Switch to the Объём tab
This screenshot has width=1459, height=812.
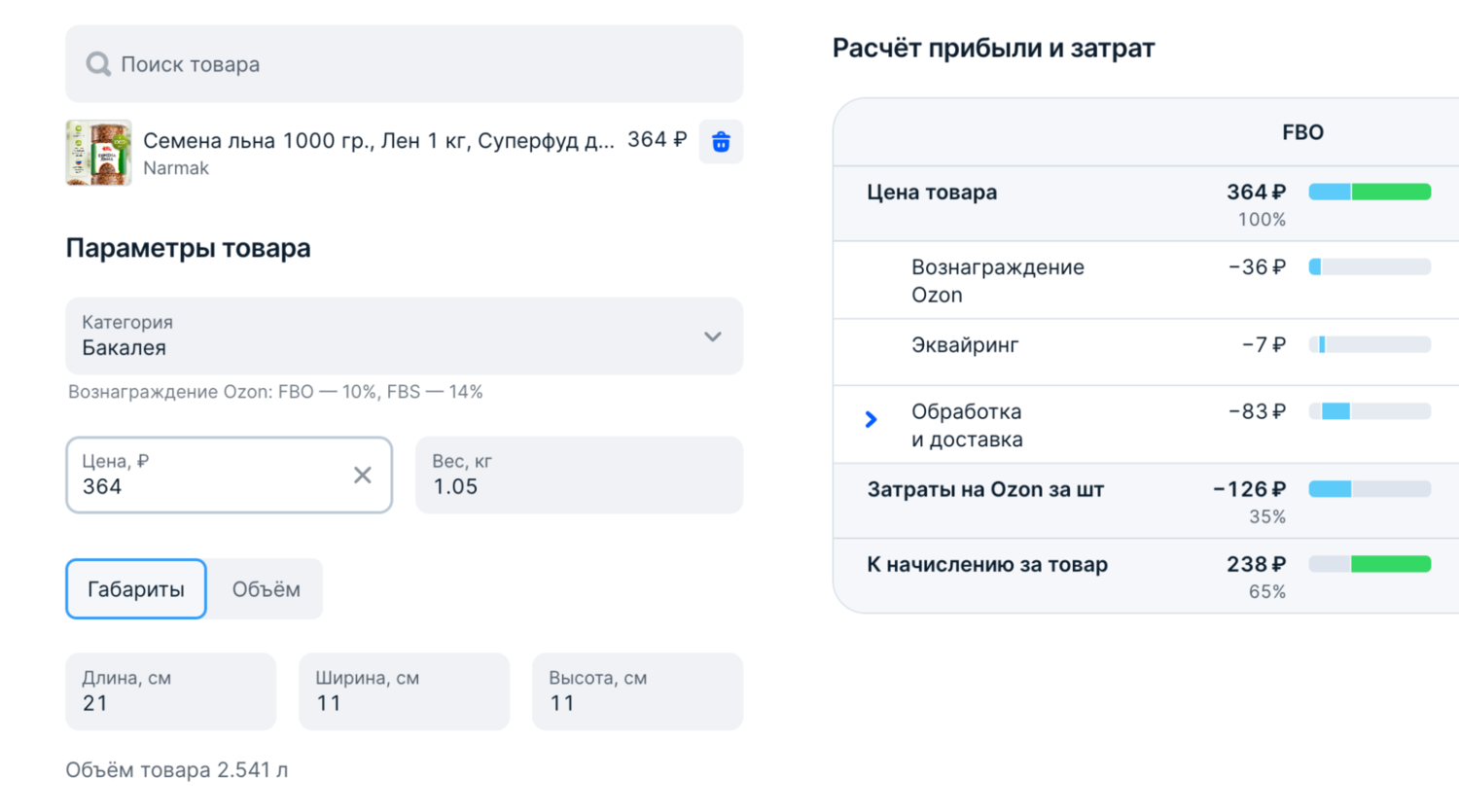click(266, 589)
